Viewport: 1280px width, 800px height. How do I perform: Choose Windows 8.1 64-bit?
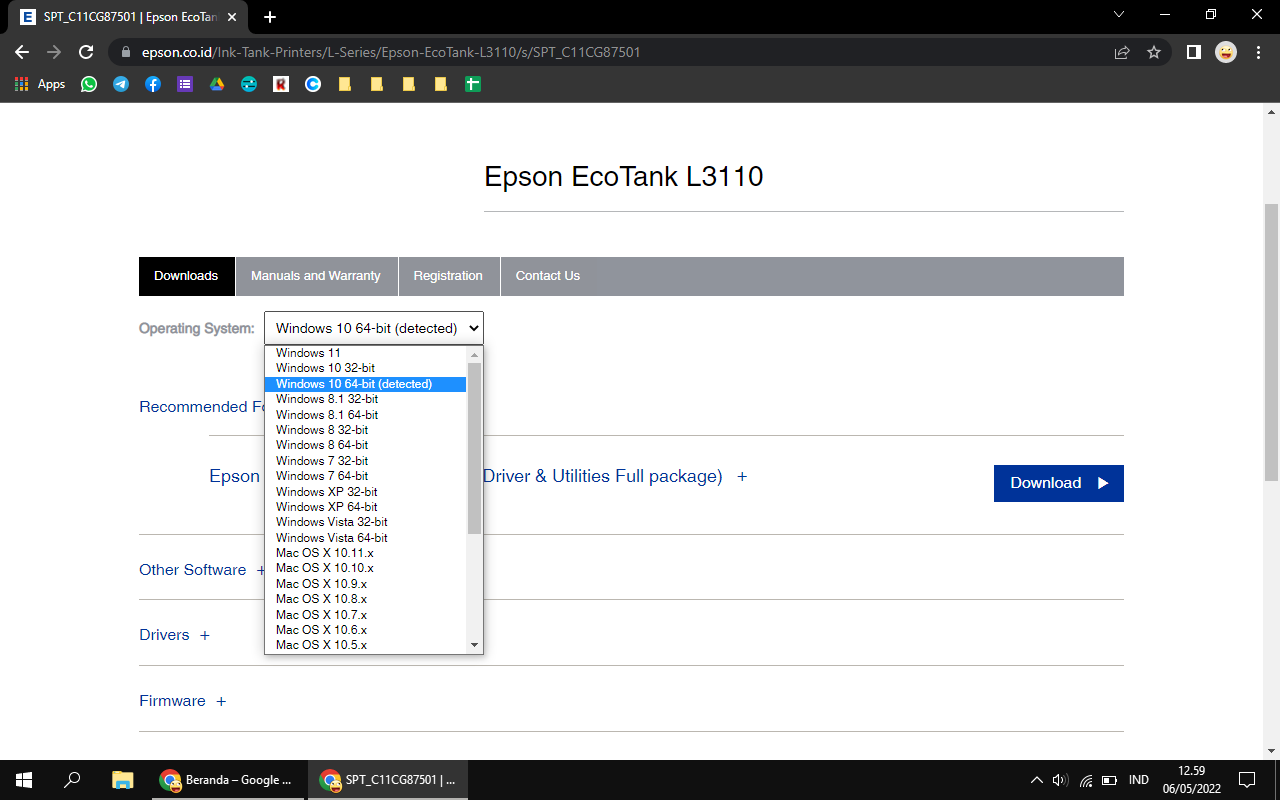click(x=366, y=415)
